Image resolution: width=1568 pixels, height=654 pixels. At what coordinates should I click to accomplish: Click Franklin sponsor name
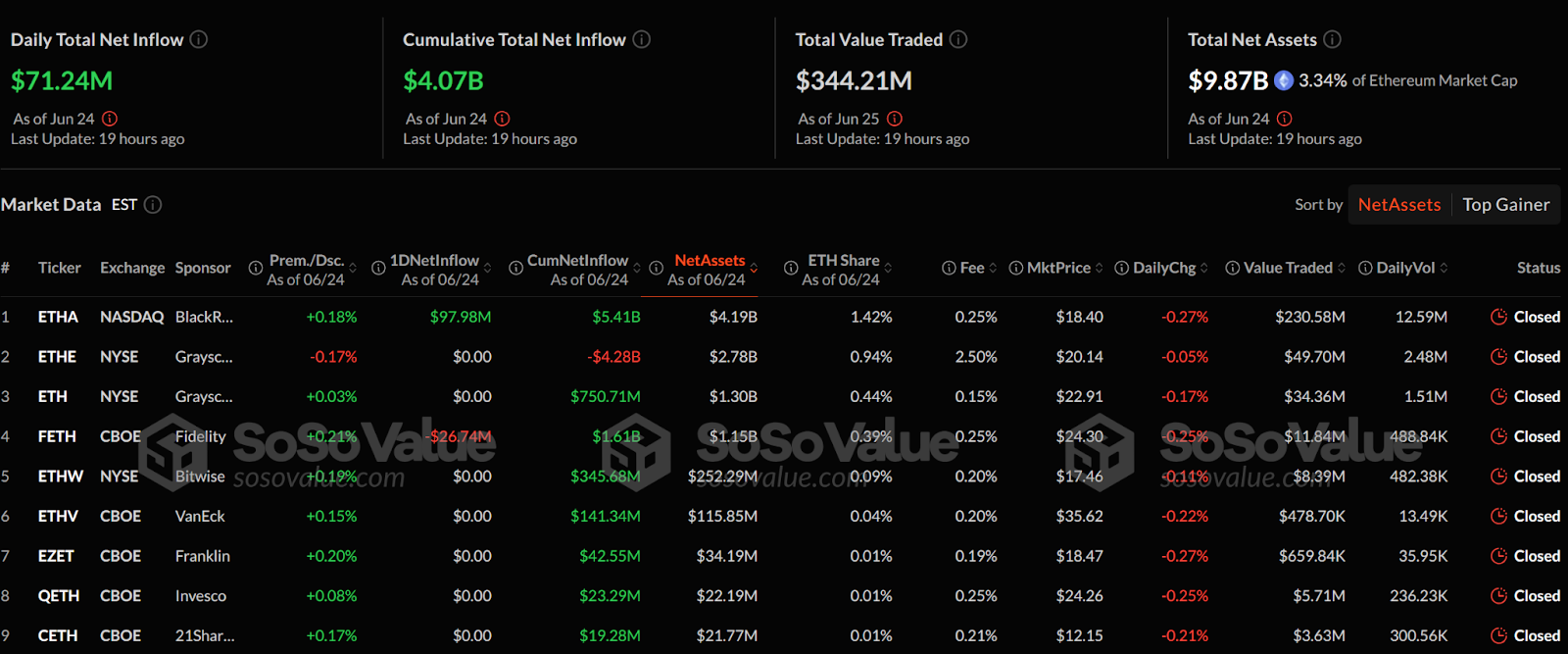[203, 556]
